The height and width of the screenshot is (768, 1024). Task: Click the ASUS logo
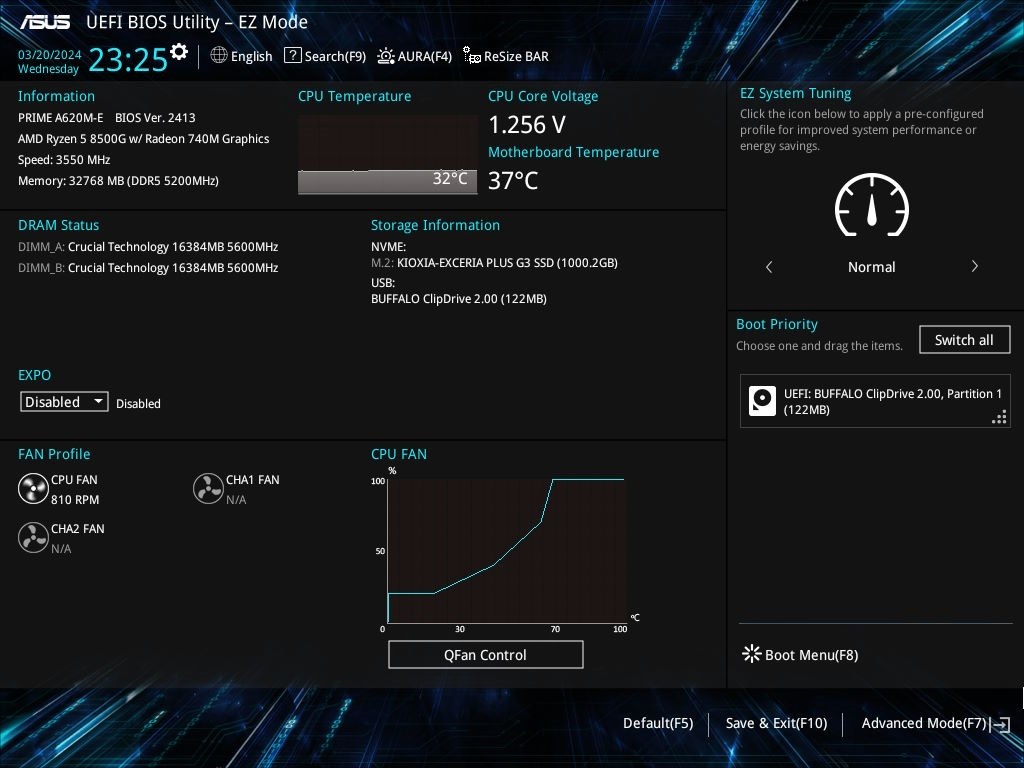coord(45,22)
